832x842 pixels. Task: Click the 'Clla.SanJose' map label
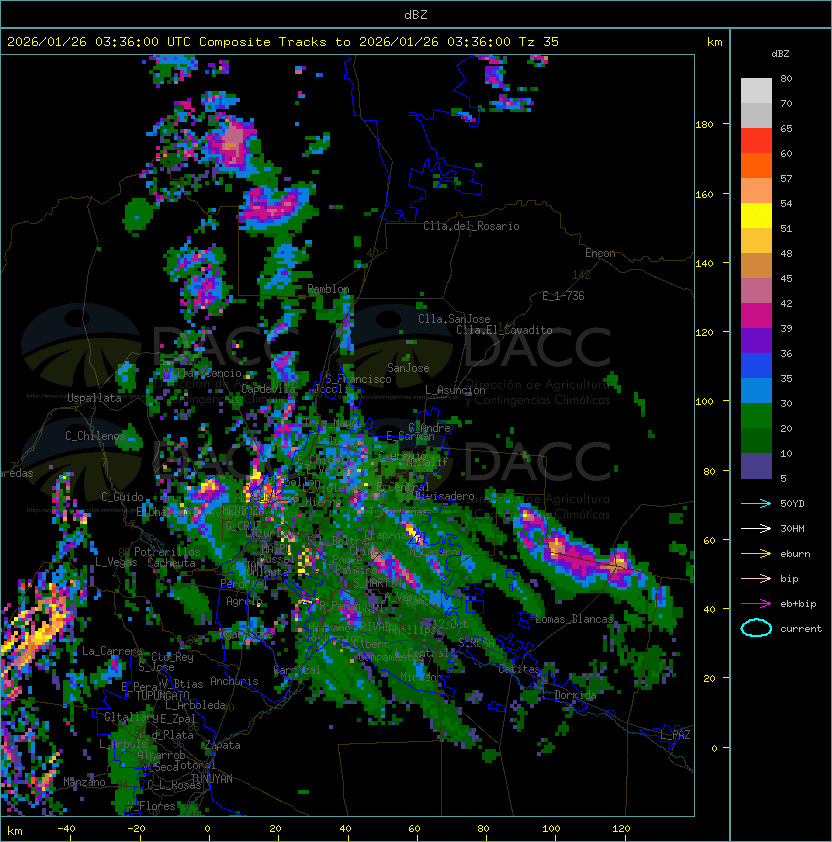[x=454, y=319]
